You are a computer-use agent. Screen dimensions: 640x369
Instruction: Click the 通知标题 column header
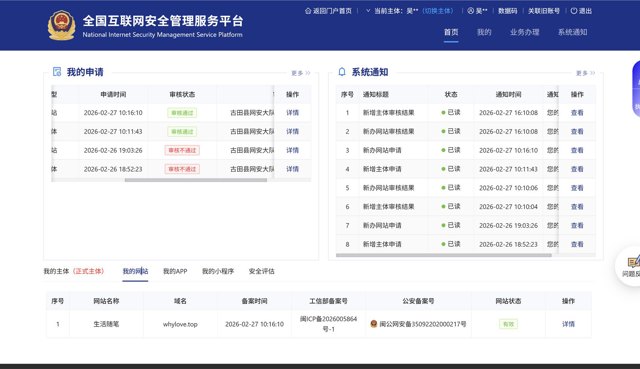click(376, 94)
